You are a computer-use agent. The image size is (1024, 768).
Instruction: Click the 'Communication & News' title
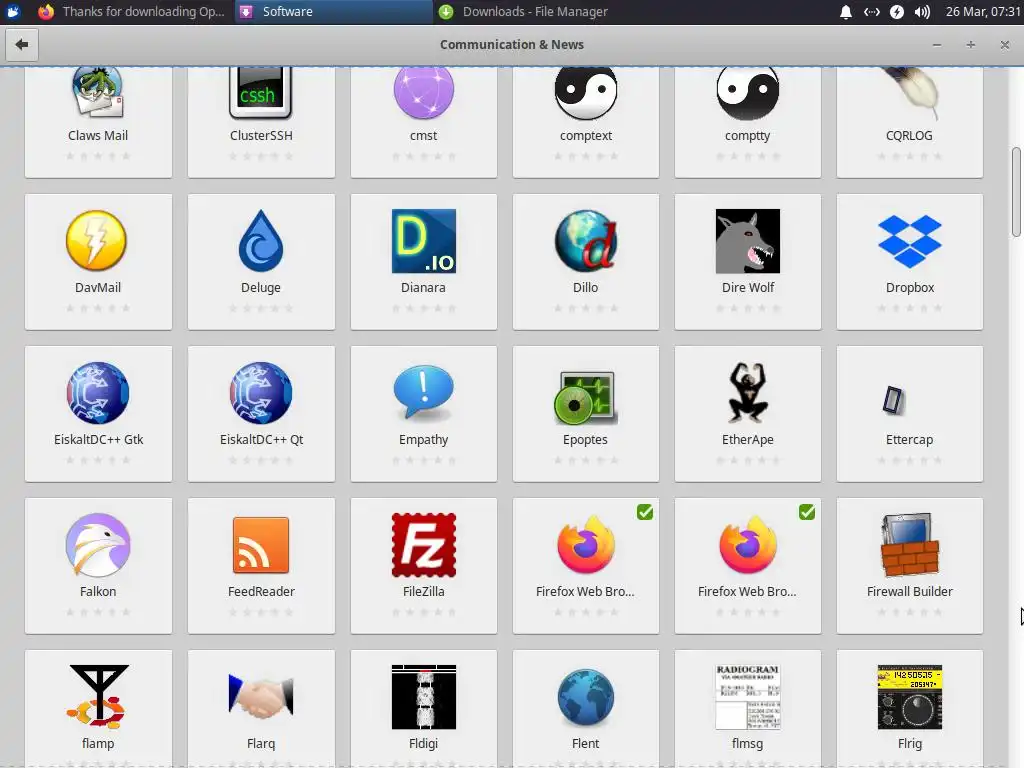(511, 44)
